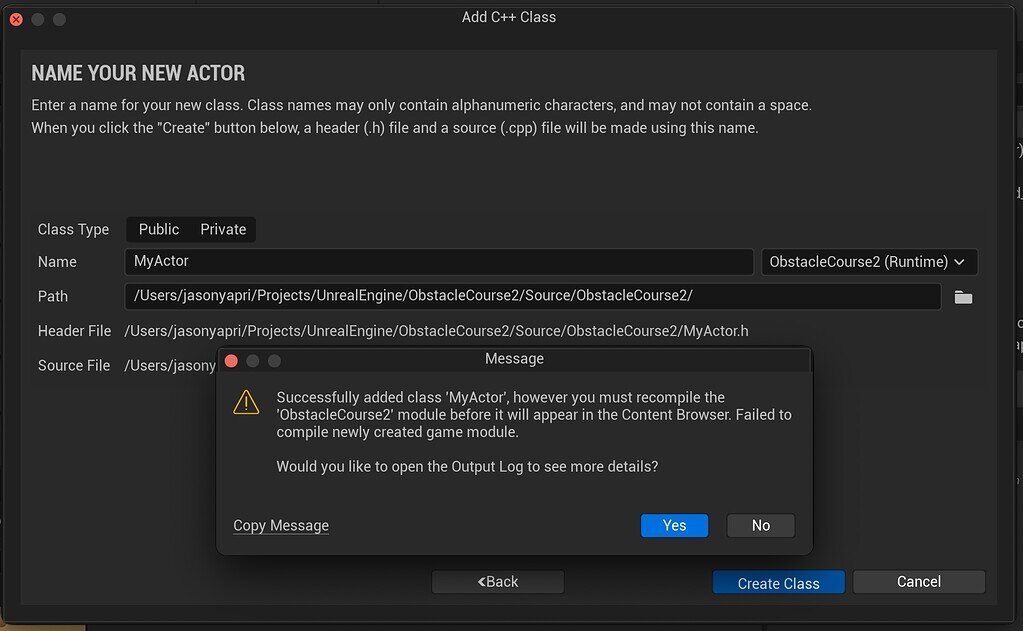Cancel the Add C++ Class wizard
This screenshot has width=1023, height=631.
918,582
